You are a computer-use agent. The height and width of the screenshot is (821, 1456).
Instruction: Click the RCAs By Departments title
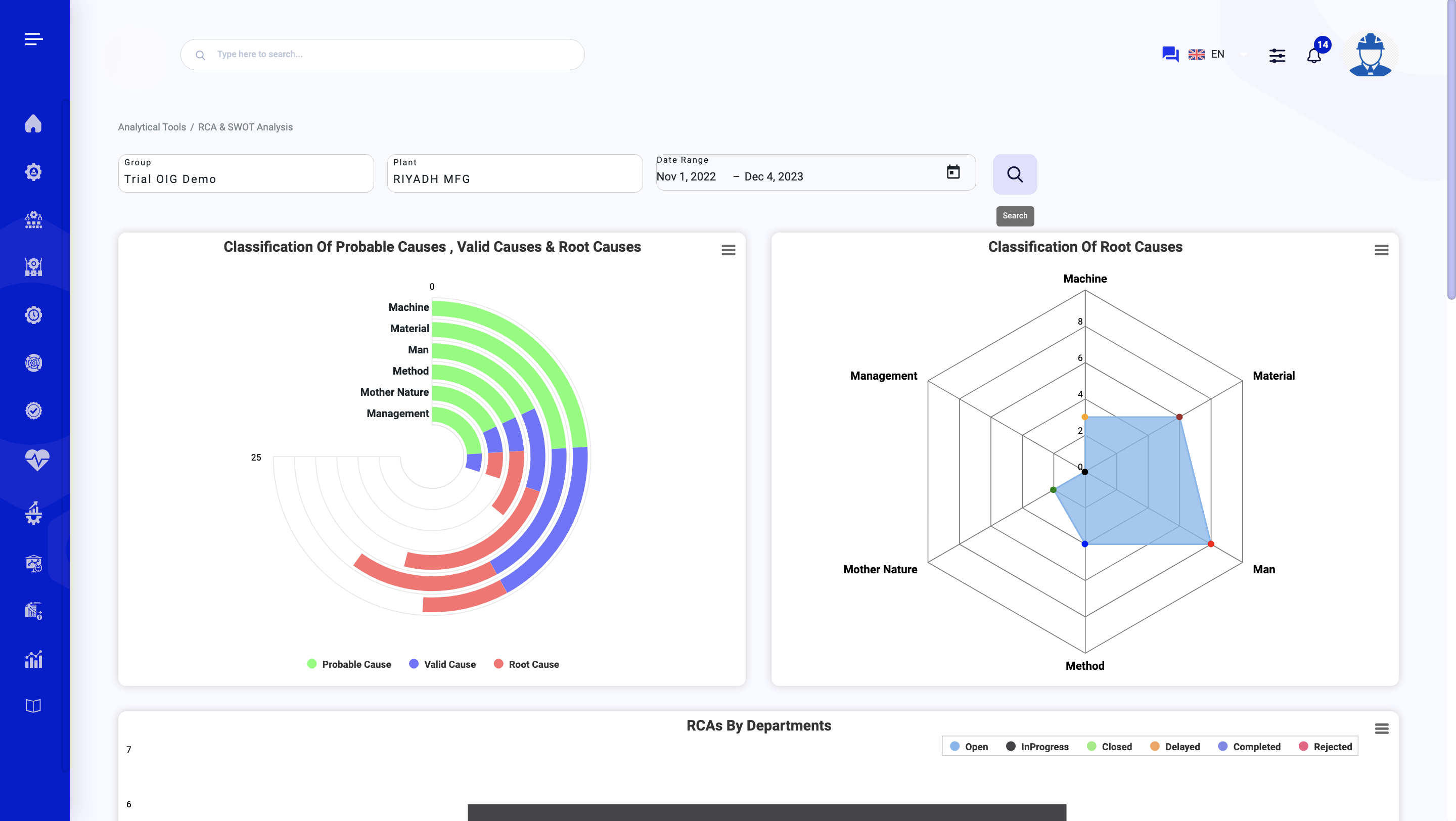758,725
